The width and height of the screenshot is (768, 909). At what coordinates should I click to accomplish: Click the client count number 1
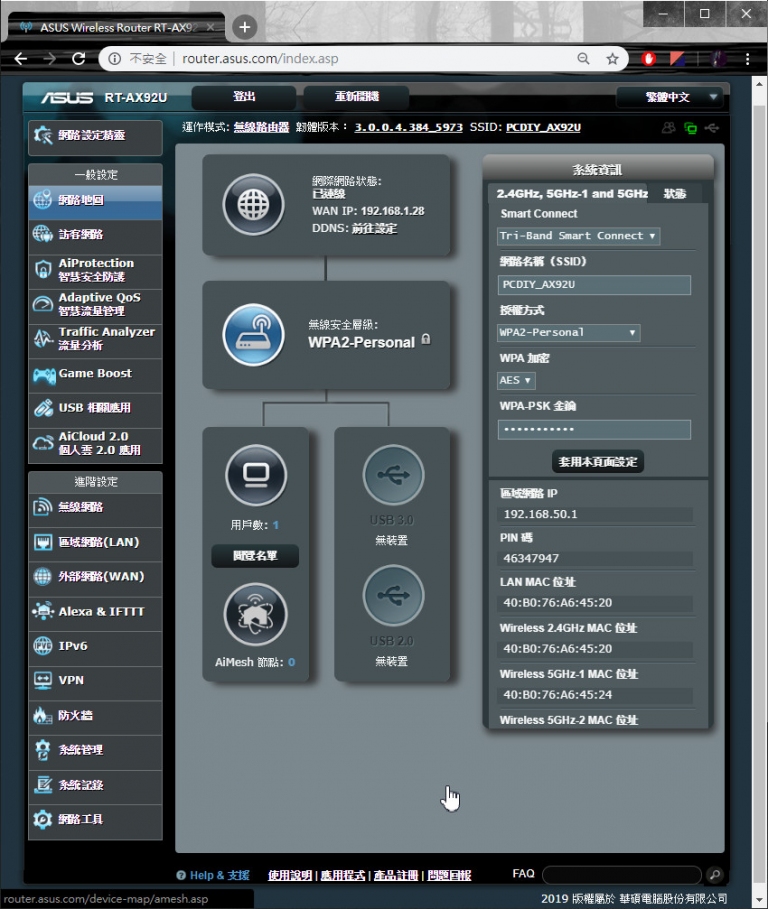276,525
